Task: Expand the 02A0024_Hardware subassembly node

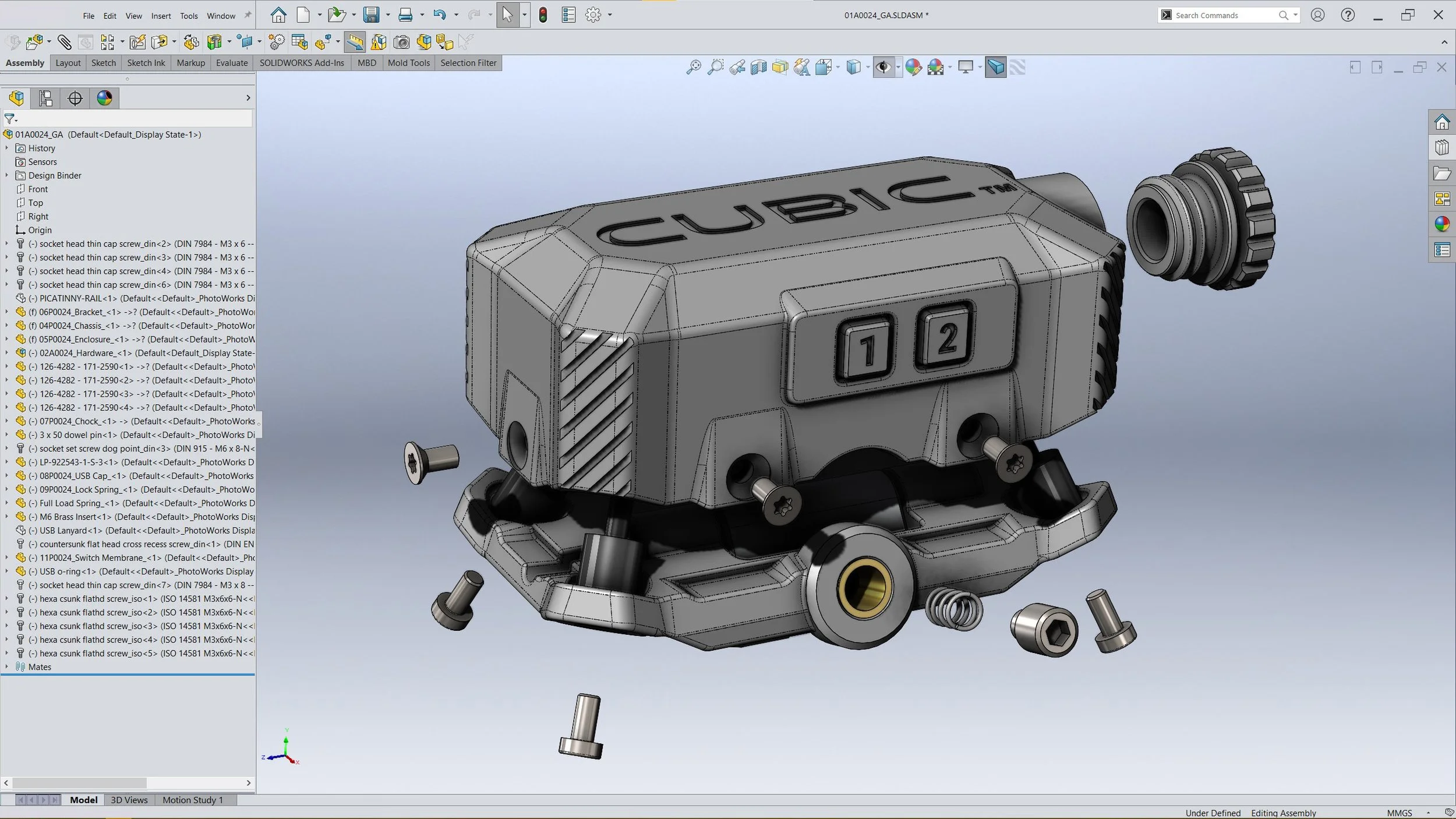Action: 6,353
